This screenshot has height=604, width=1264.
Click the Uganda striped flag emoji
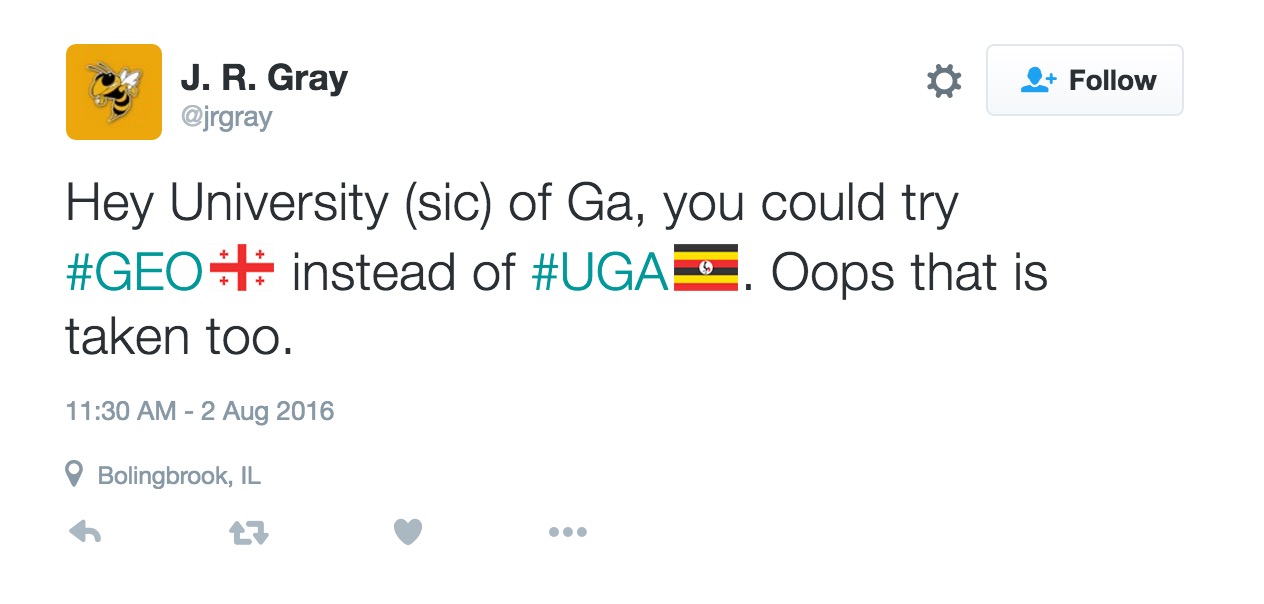(x=706, y=268)
